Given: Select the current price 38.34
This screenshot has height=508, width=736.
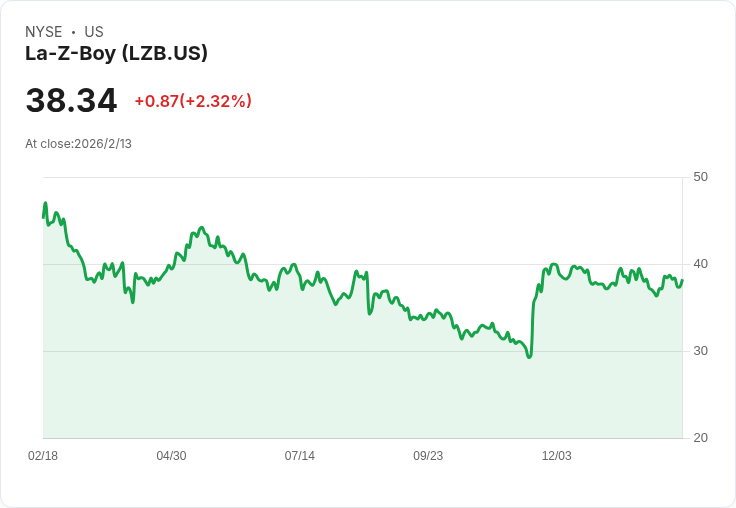Looking at the screenshot, I should pyautogui.click(x=71, y=101).
